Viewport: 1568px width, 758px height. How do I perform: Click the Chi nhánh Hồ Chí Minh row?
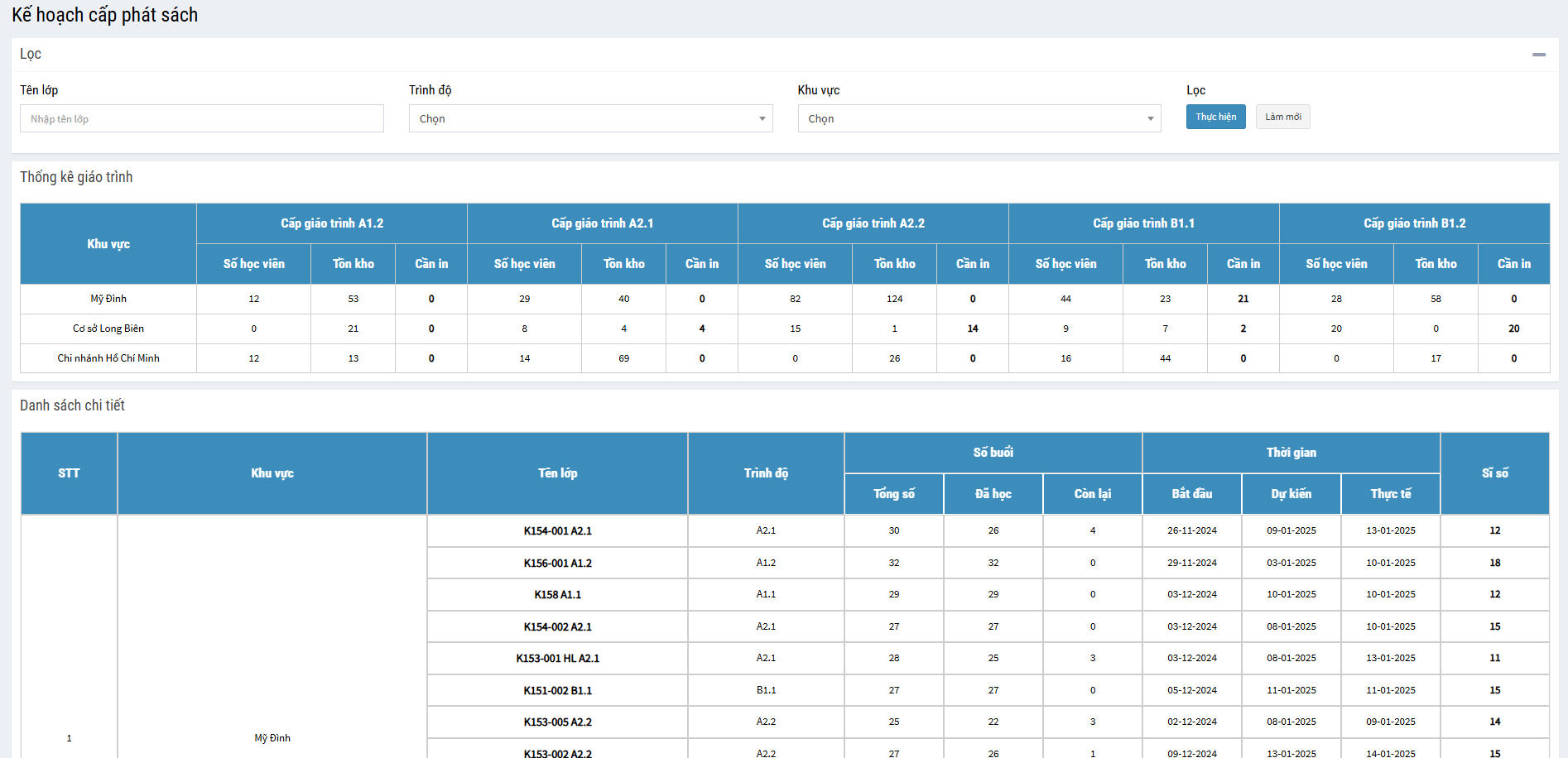(108, 358)
